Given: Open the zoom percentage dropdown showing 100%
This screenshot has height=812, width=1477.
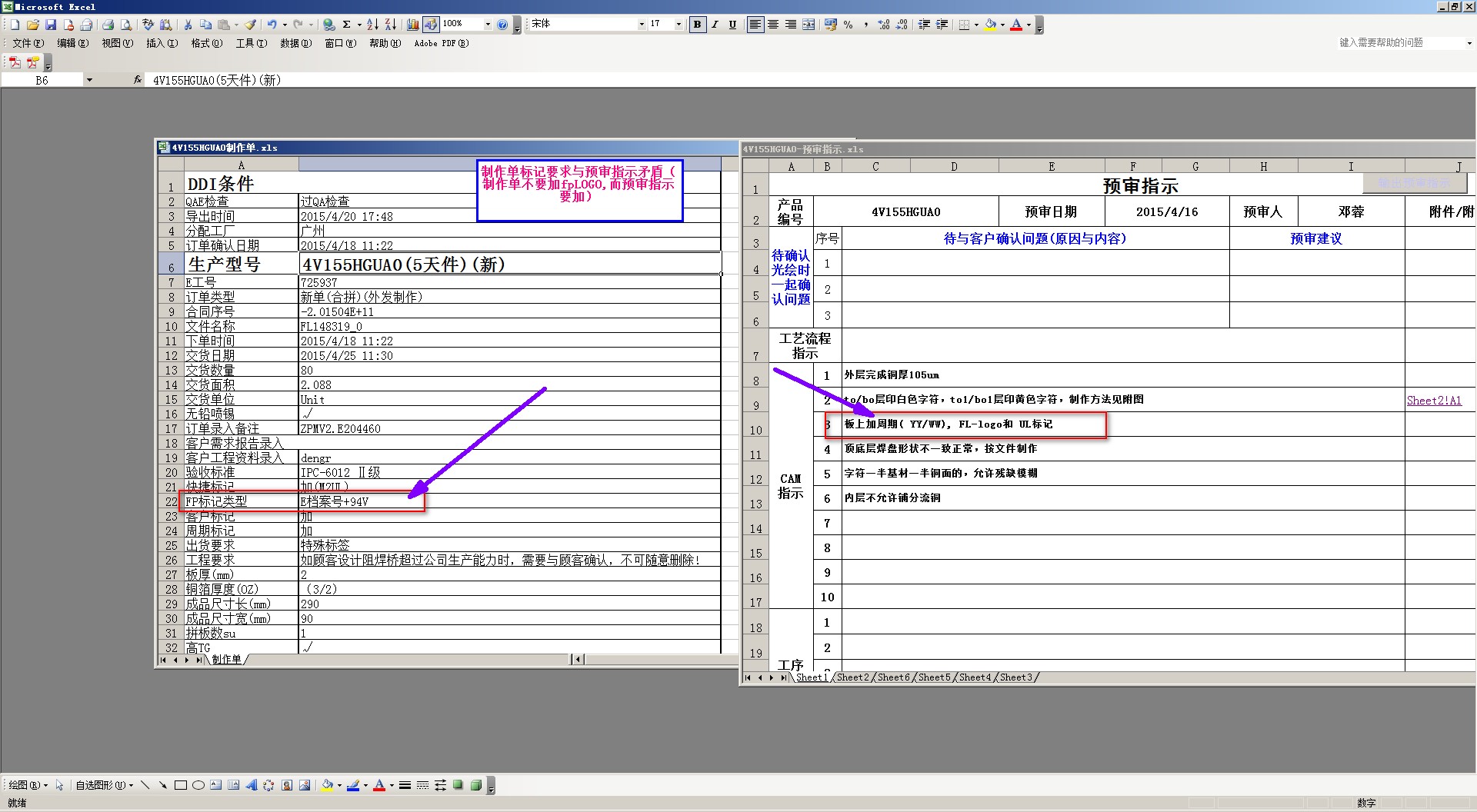Looking at the screenshot, I should (488, 25).
